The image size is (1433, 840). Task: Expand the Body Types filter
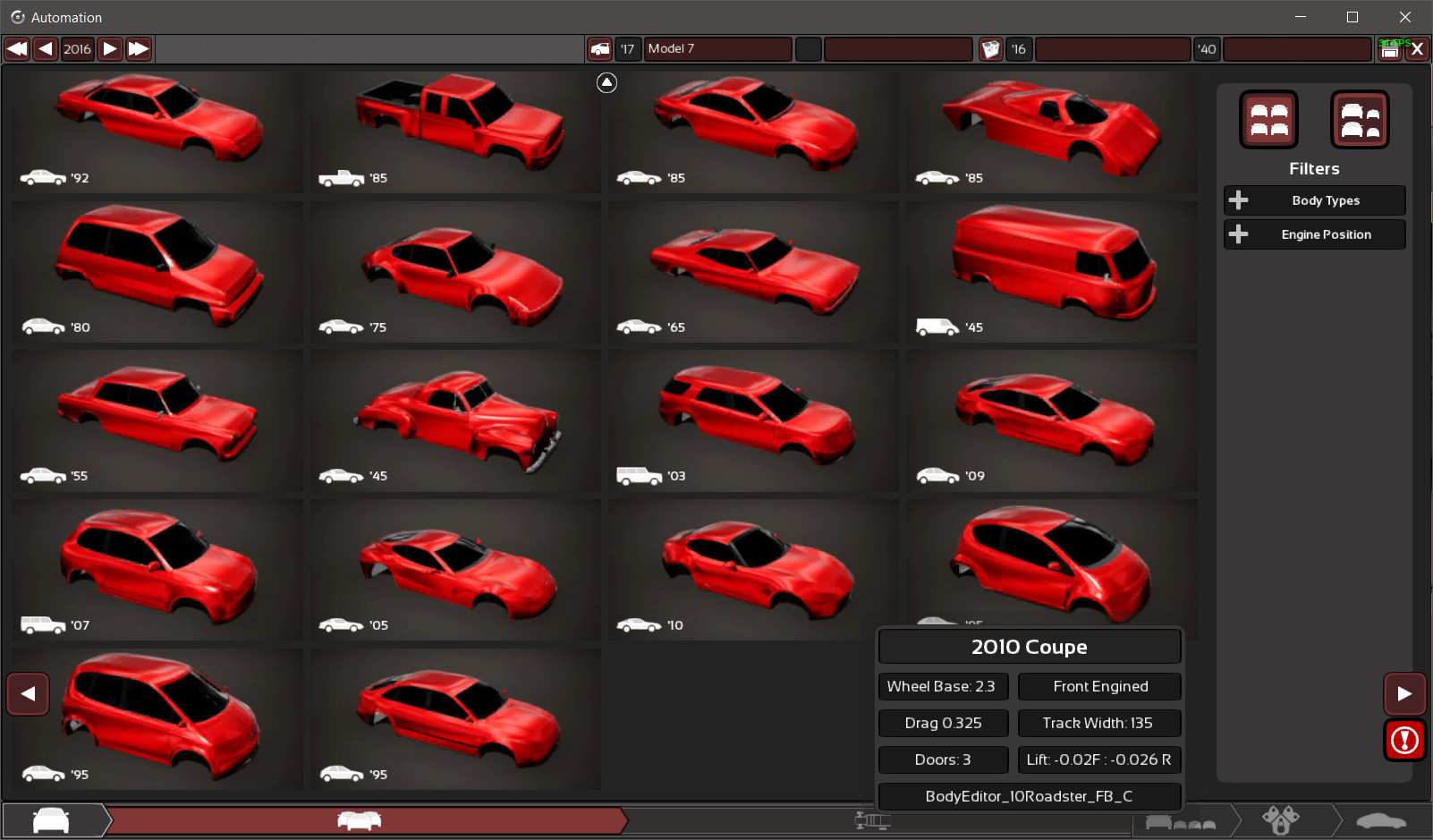(x=1314, y=200)
